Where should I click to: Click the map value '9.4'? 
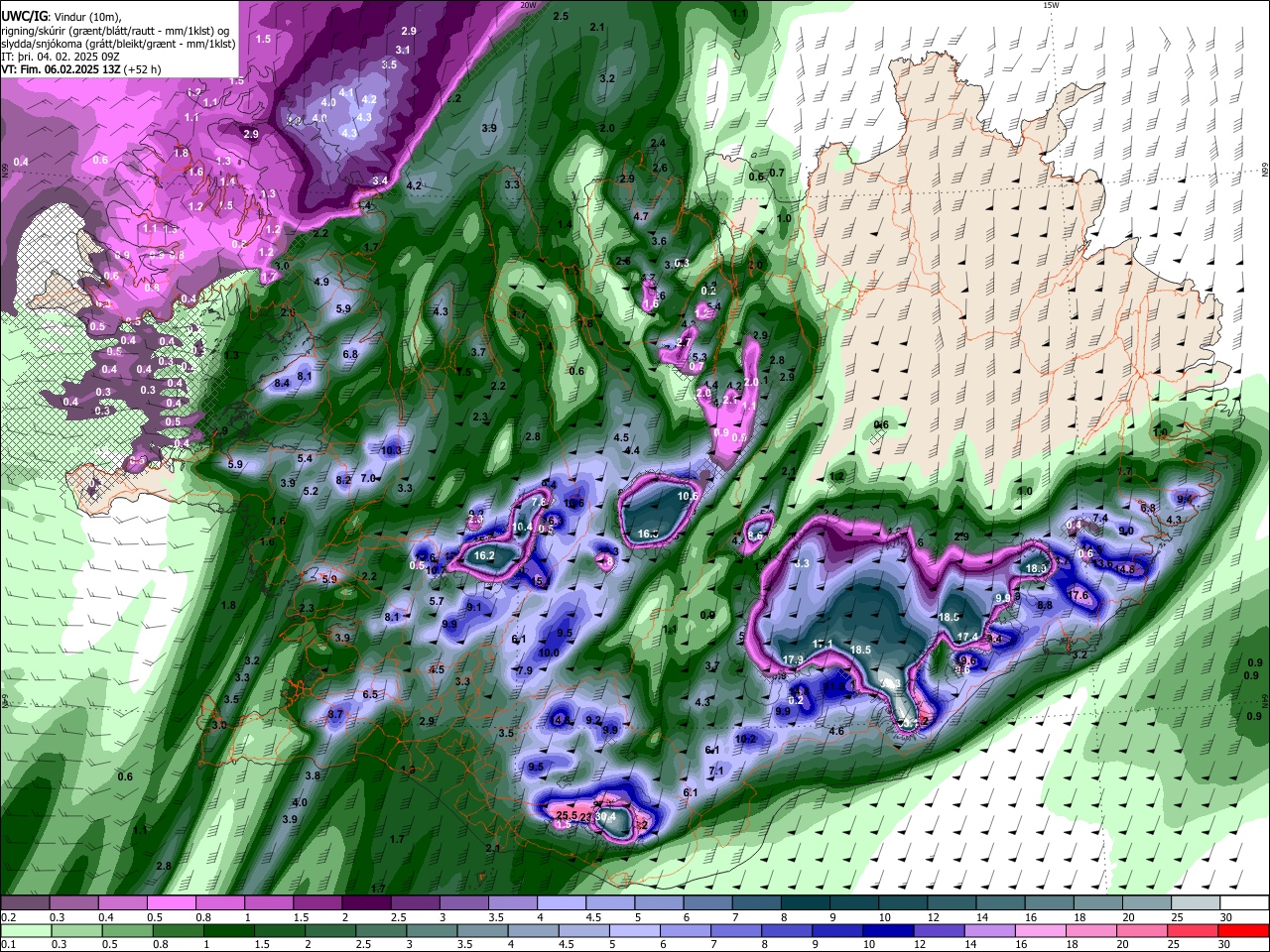tap(1185, 499)
